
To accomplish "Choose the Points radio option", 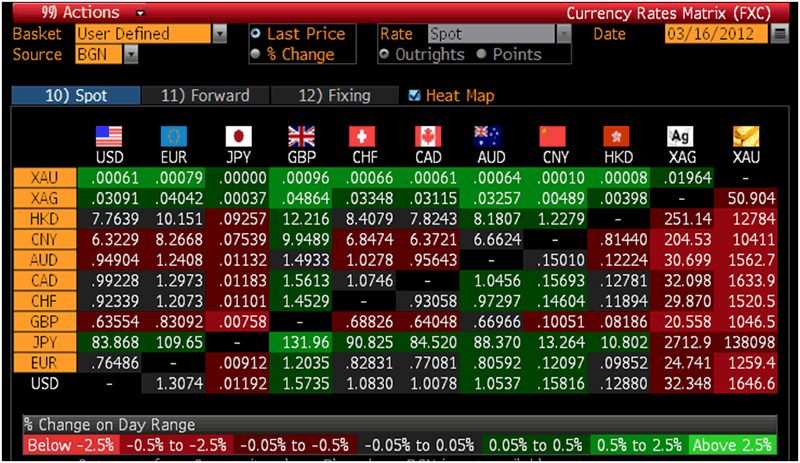I will pos(482,54).
